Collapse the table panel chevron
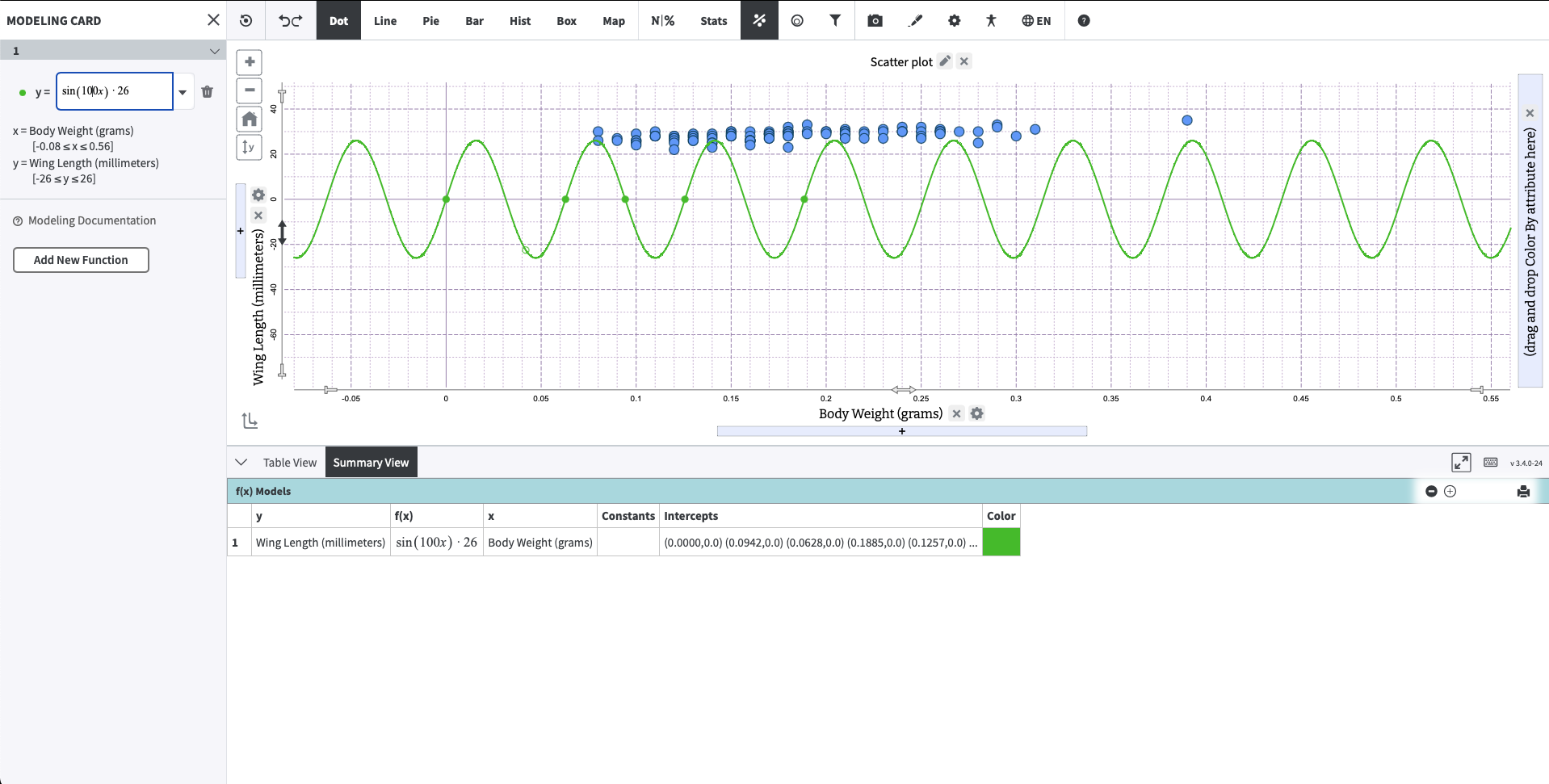 click(x=241, y=462)
